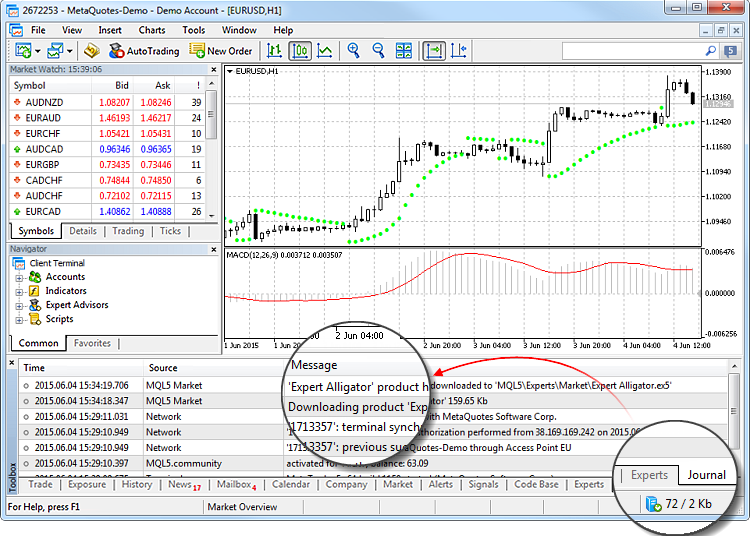Click the Client Terminal icon in Navigator

[x=19, y=263]
